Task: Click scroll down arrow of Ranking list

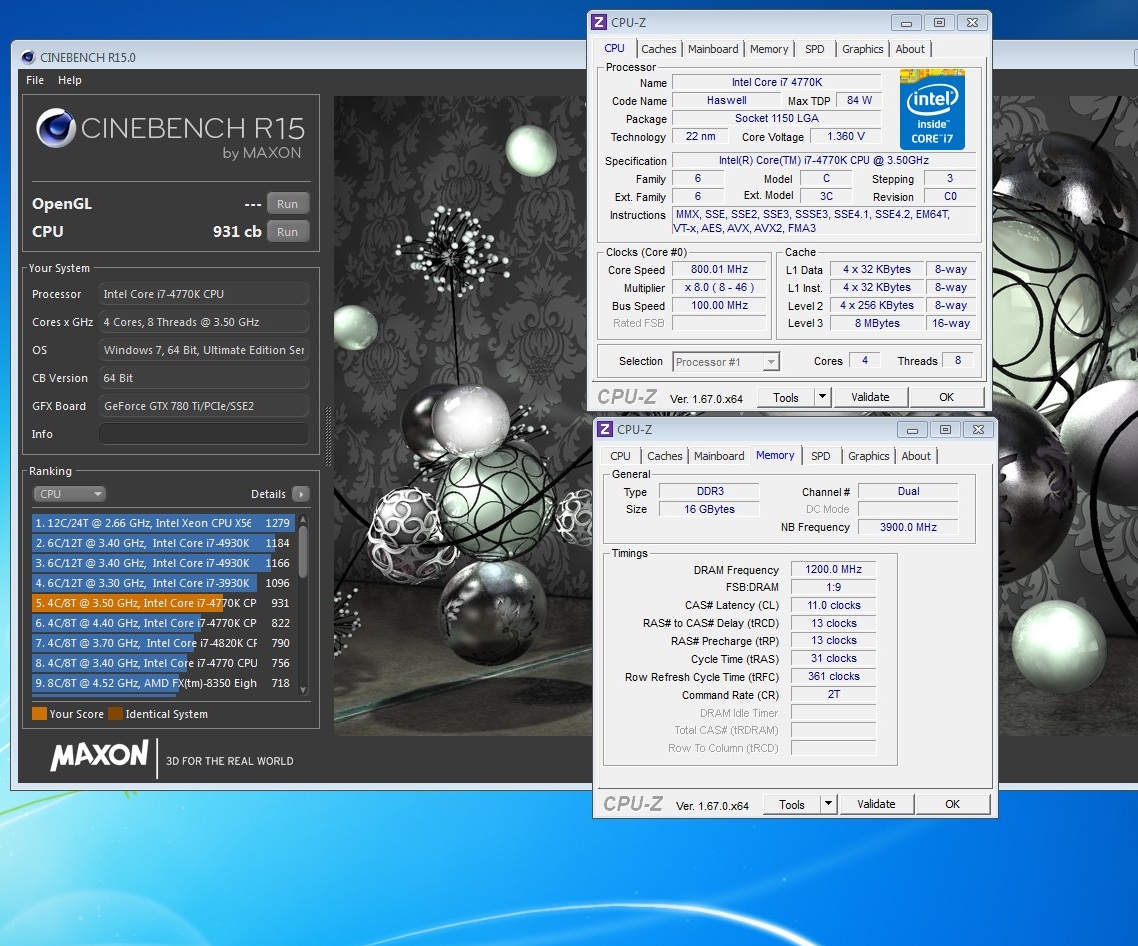Action: pos(303,690)
